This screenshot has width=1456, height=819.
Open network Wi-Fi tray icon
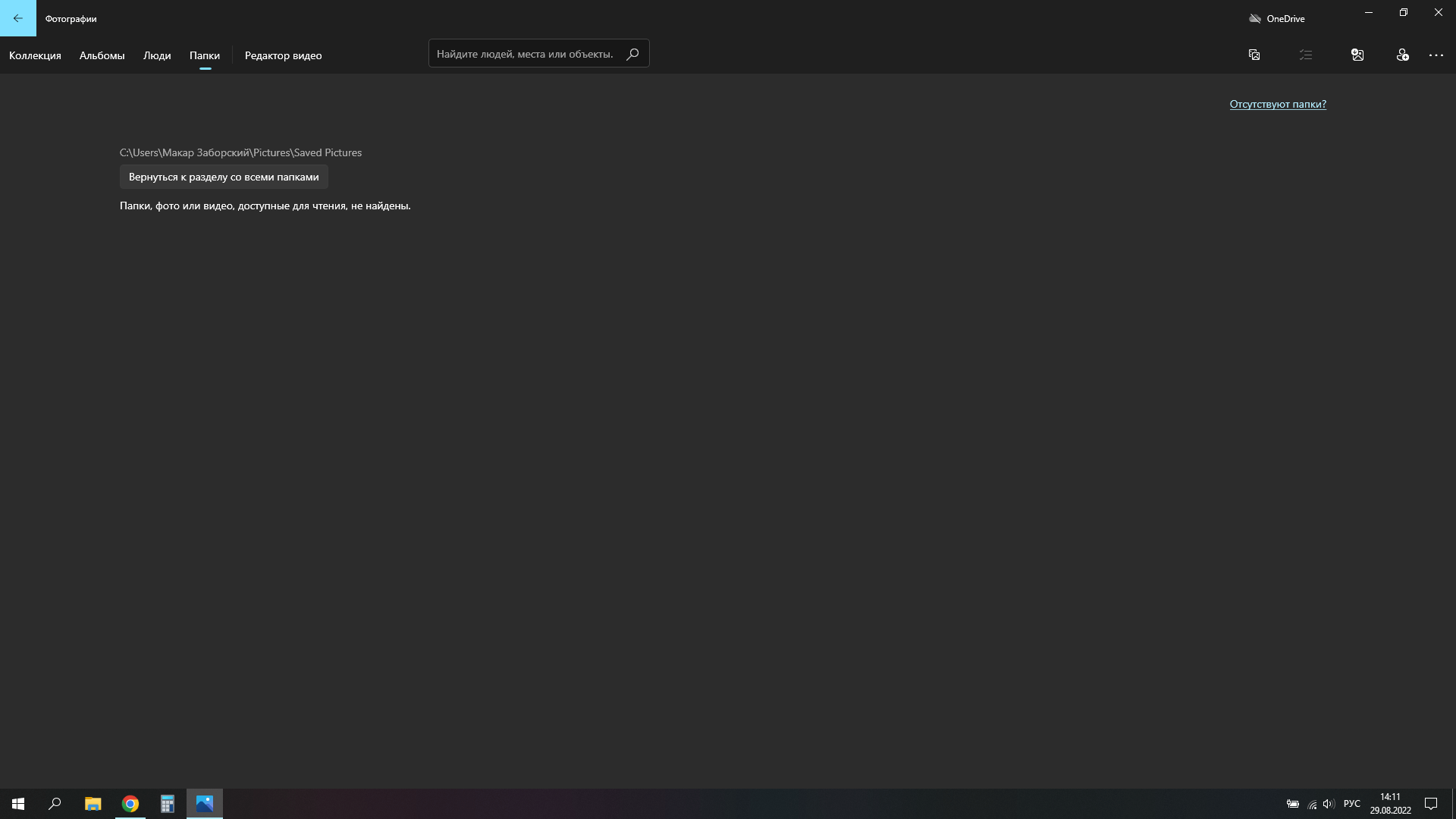tap(1312, 804)
